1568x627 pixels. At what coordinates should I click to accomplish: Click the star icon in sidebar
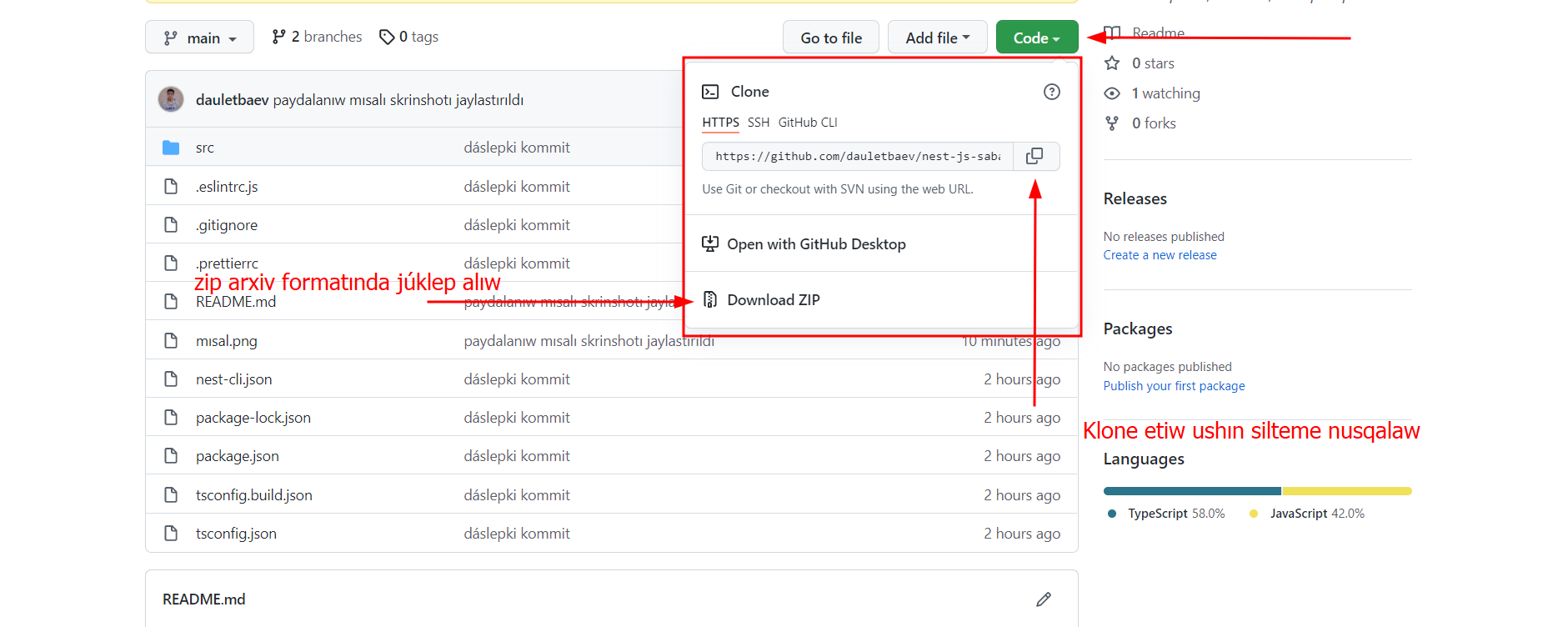pyautogui.click(x=1112, y=63)
